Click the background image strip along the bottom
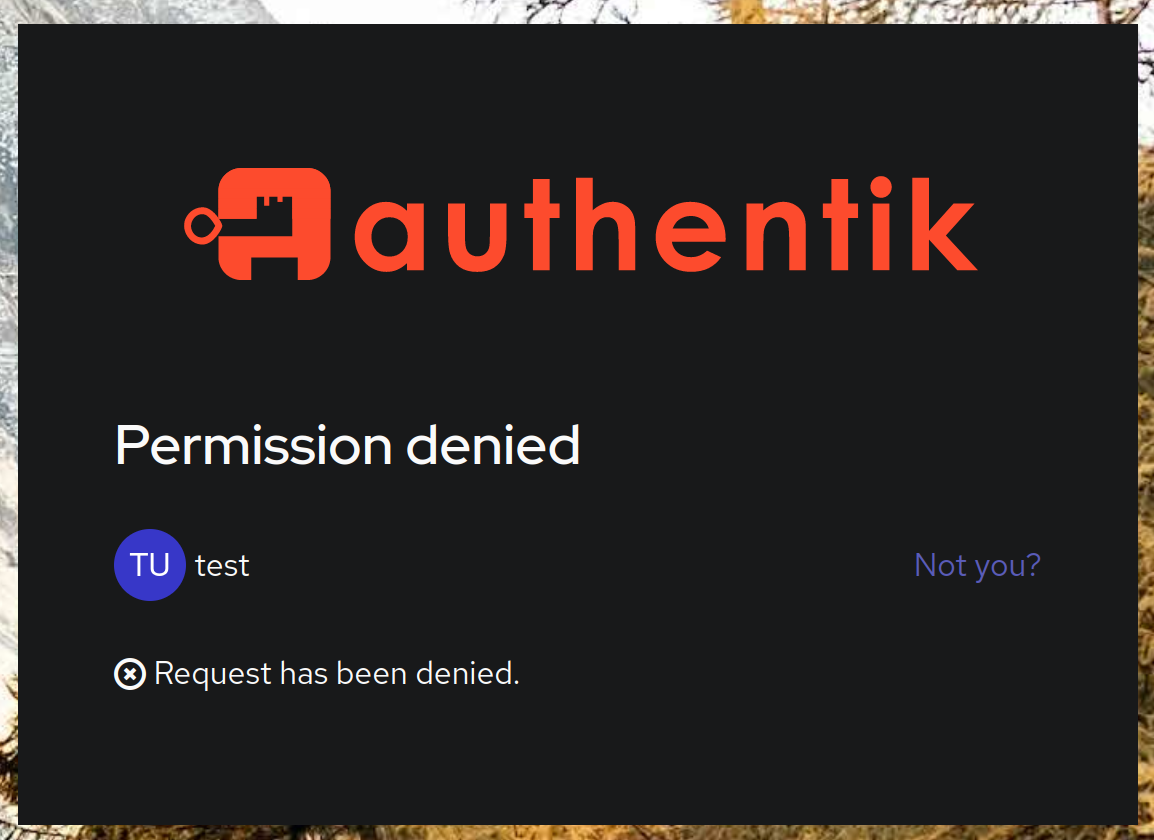This screenshot has height=840, width=1154. (577, 833)
